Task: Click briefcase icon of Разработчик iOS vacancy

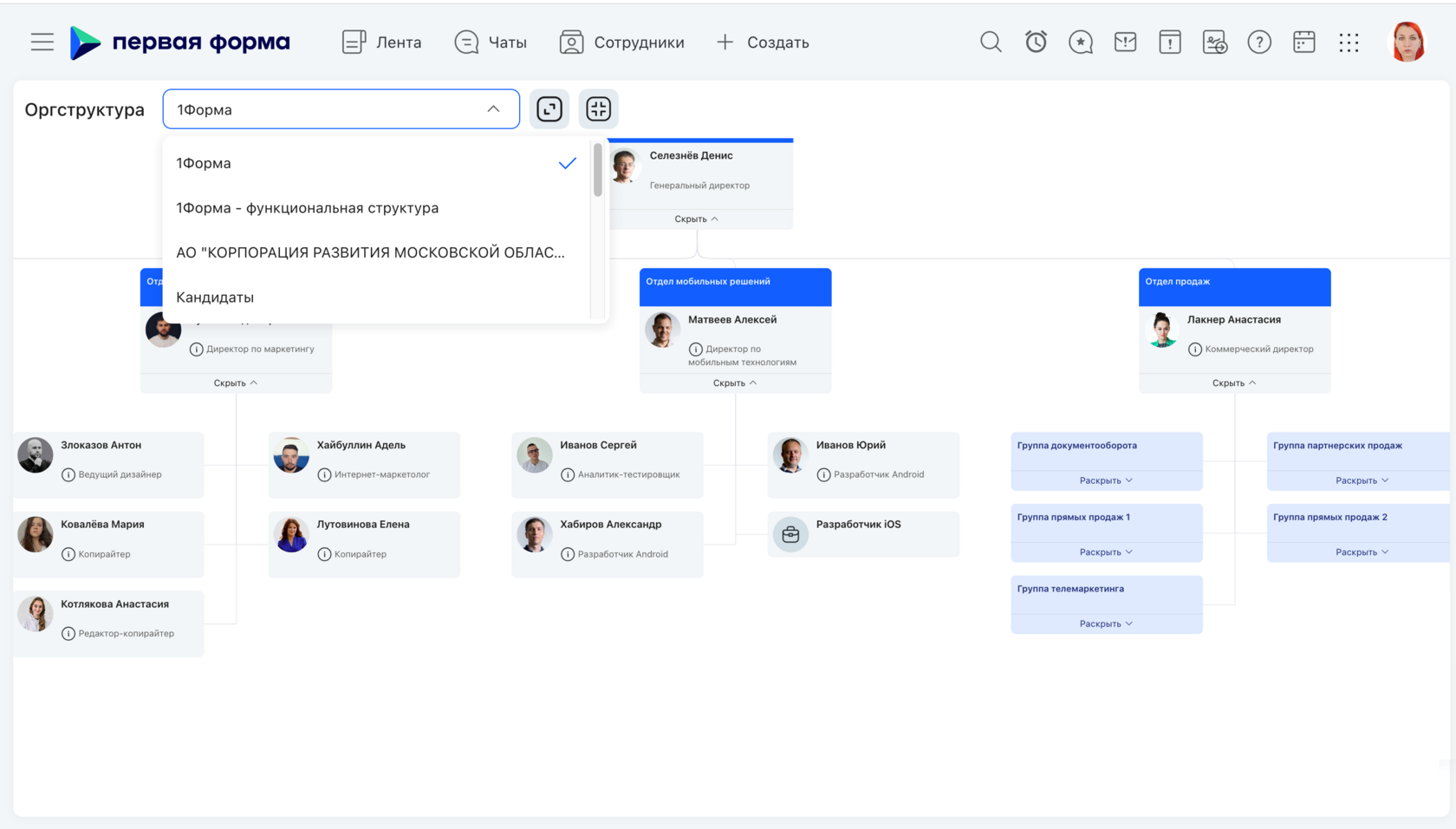Action: pos(790,535)
